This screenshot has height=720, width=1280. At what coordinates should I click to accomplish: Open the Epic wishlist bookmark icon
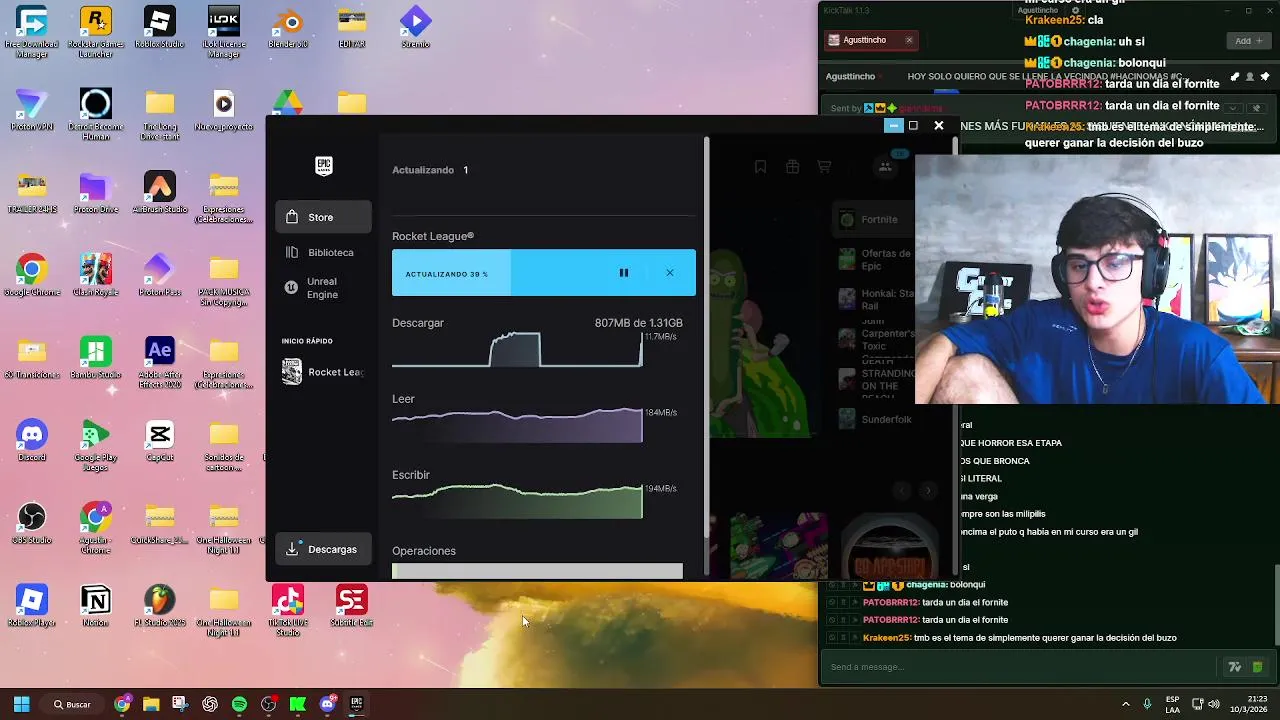tap(760, 167)
